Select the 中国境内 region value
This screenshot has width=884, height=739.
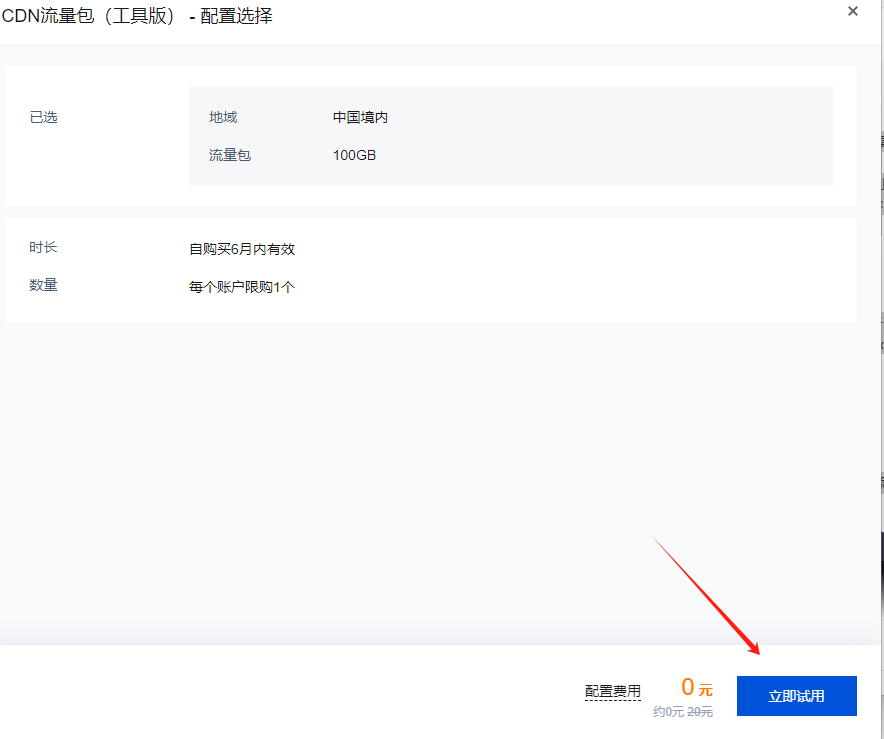point(360,117)
